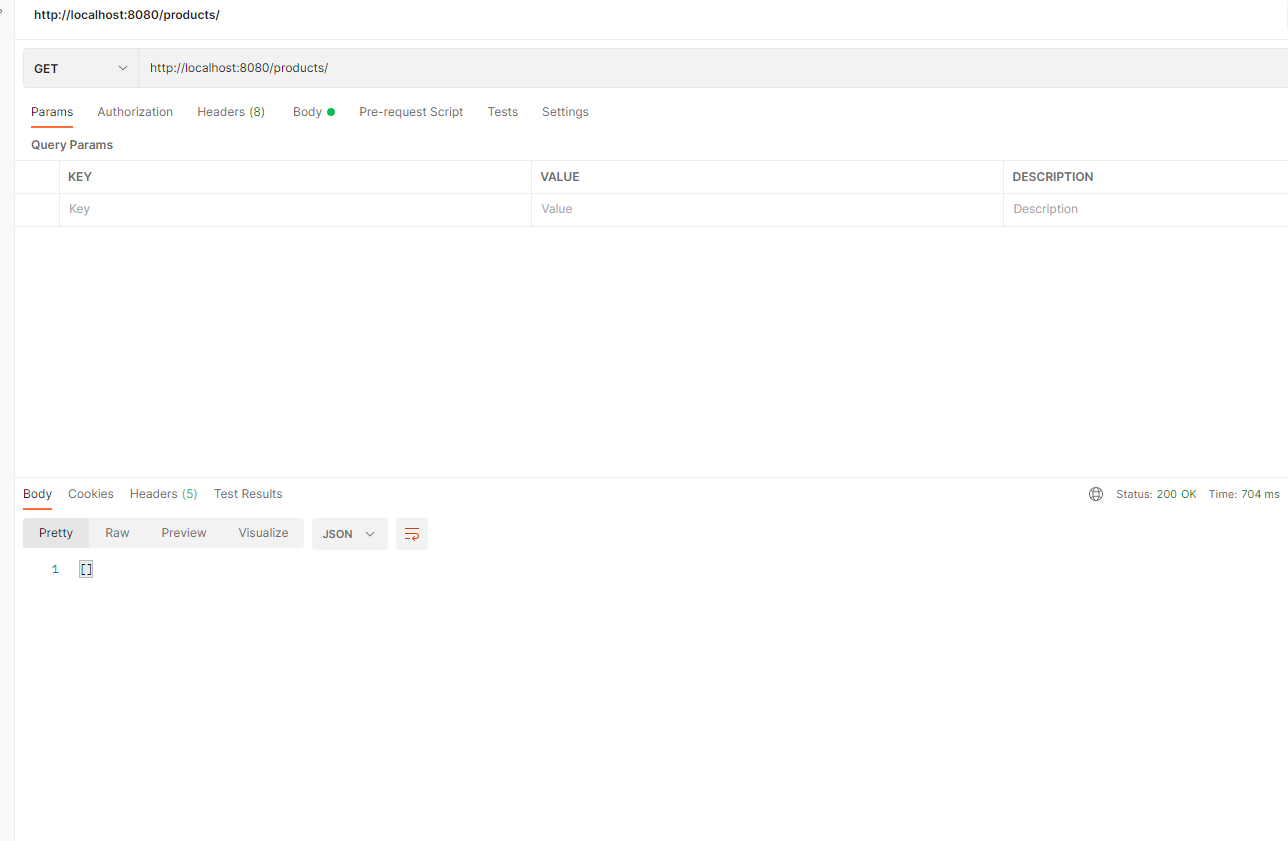Open the GET method dropdown
This screenshot has height=841, width=1288.
pyautogui.click(x=81, y=68)
